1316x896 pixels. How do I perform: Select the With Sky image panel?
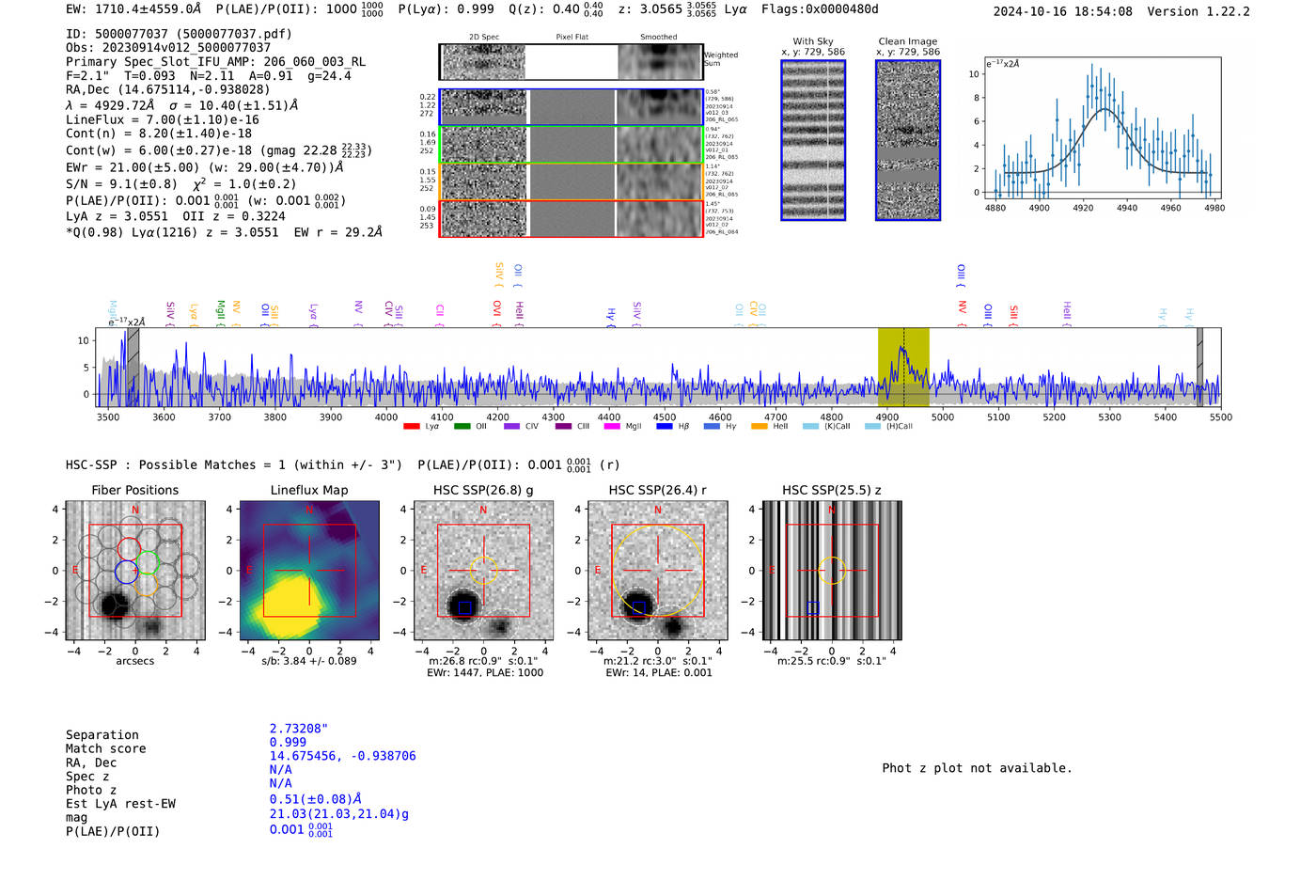coord(813,140)
